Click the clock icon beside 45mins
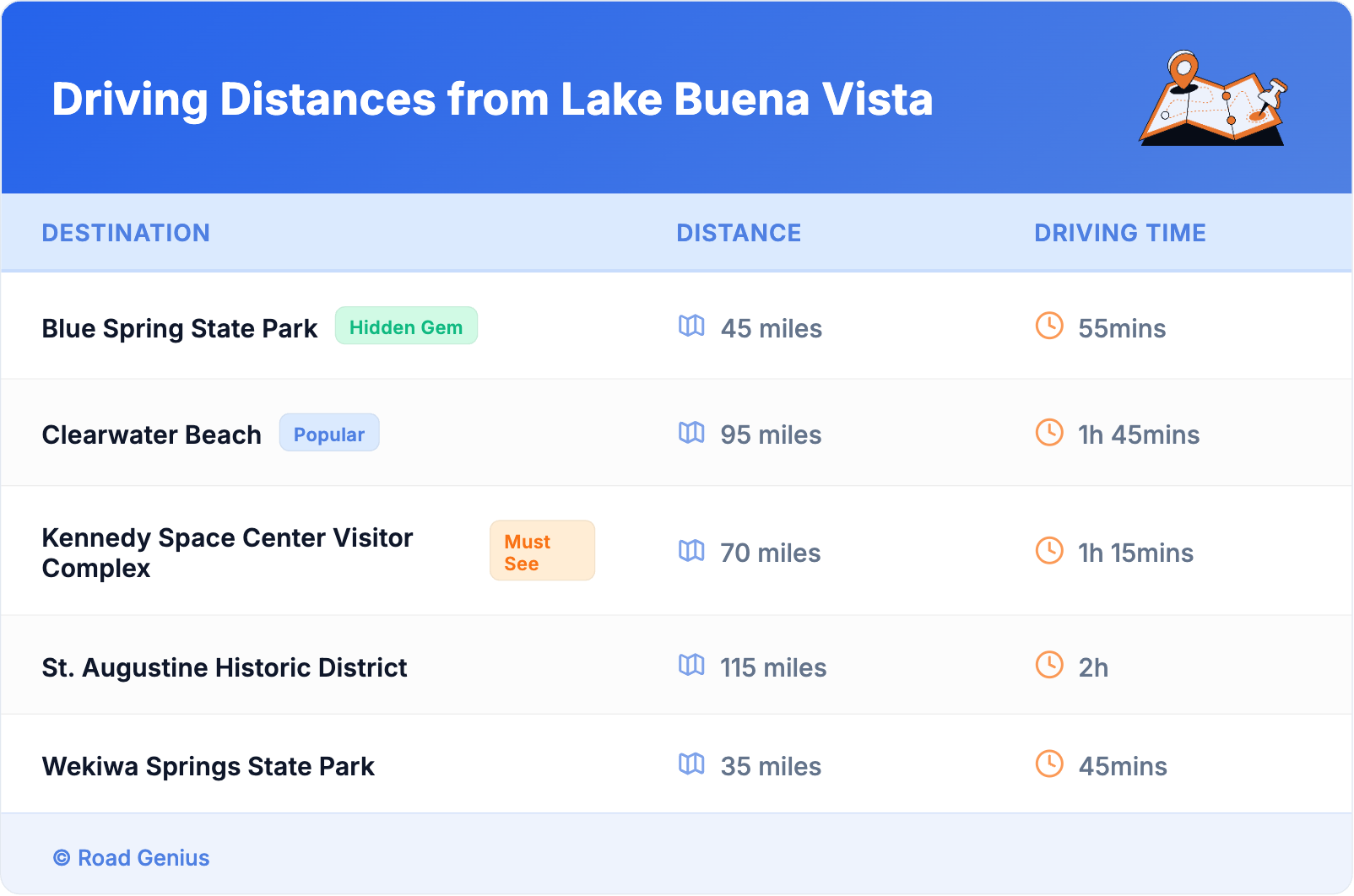The width and height of the screenshot is (1354, 896). [1049, 764]
